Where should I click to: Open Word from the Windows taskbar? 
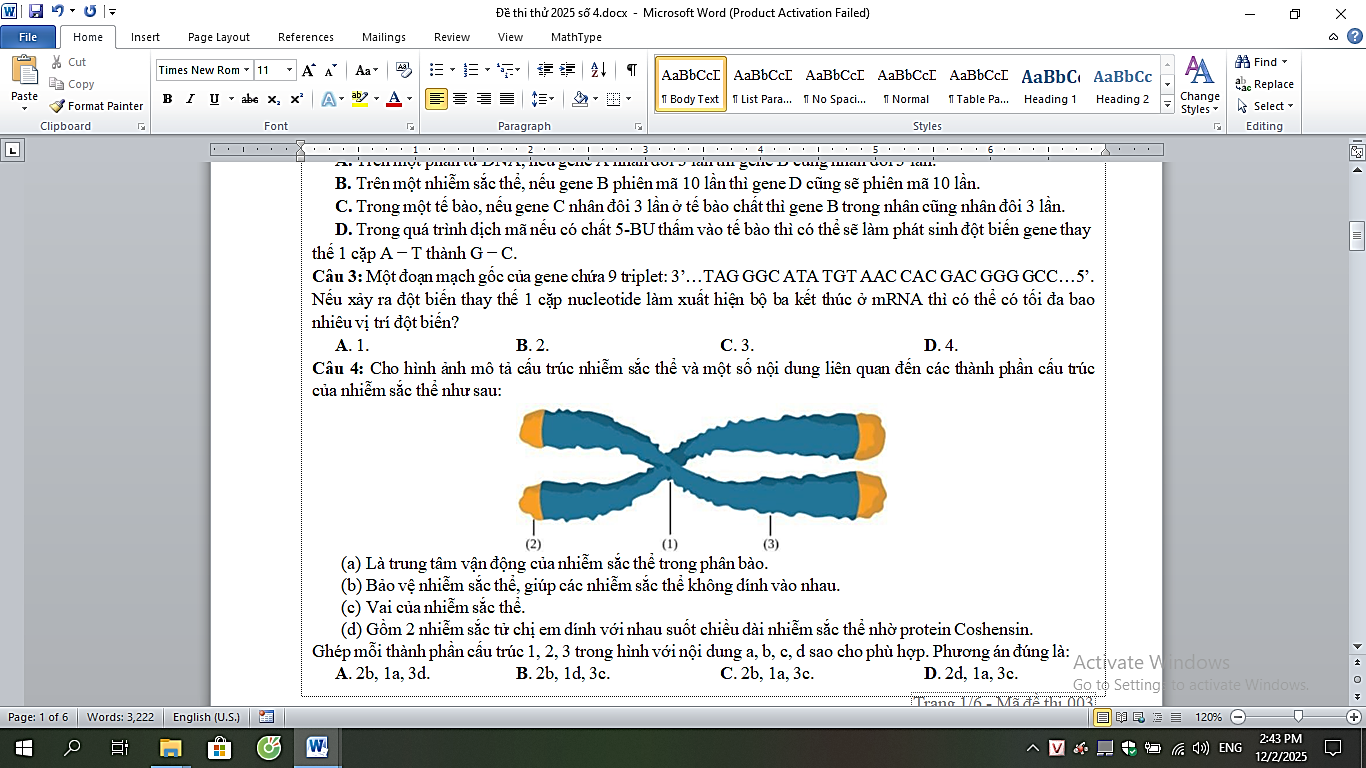click(x=318, y=747)
